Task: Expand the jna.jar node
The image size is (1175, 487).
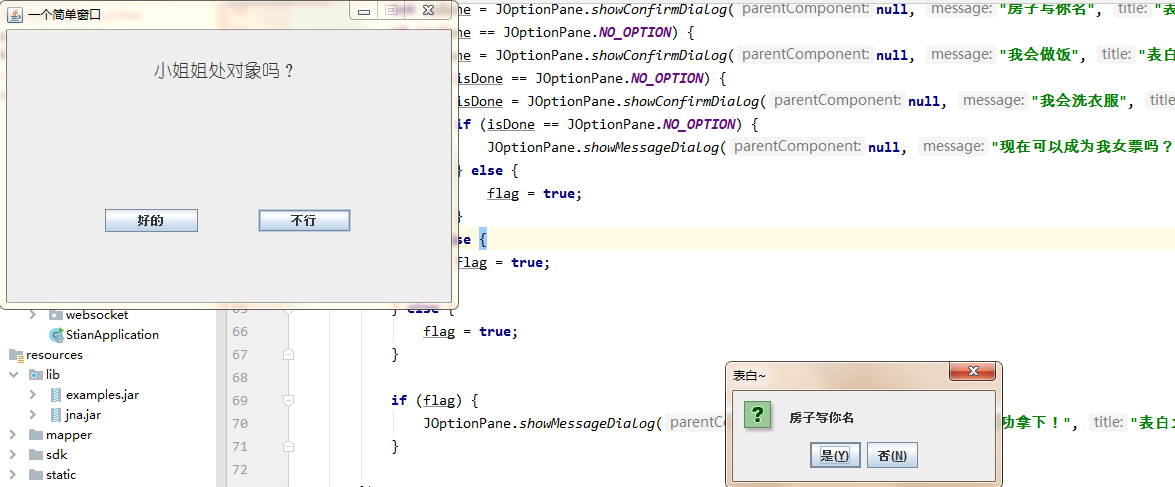Action: point(32,414)
